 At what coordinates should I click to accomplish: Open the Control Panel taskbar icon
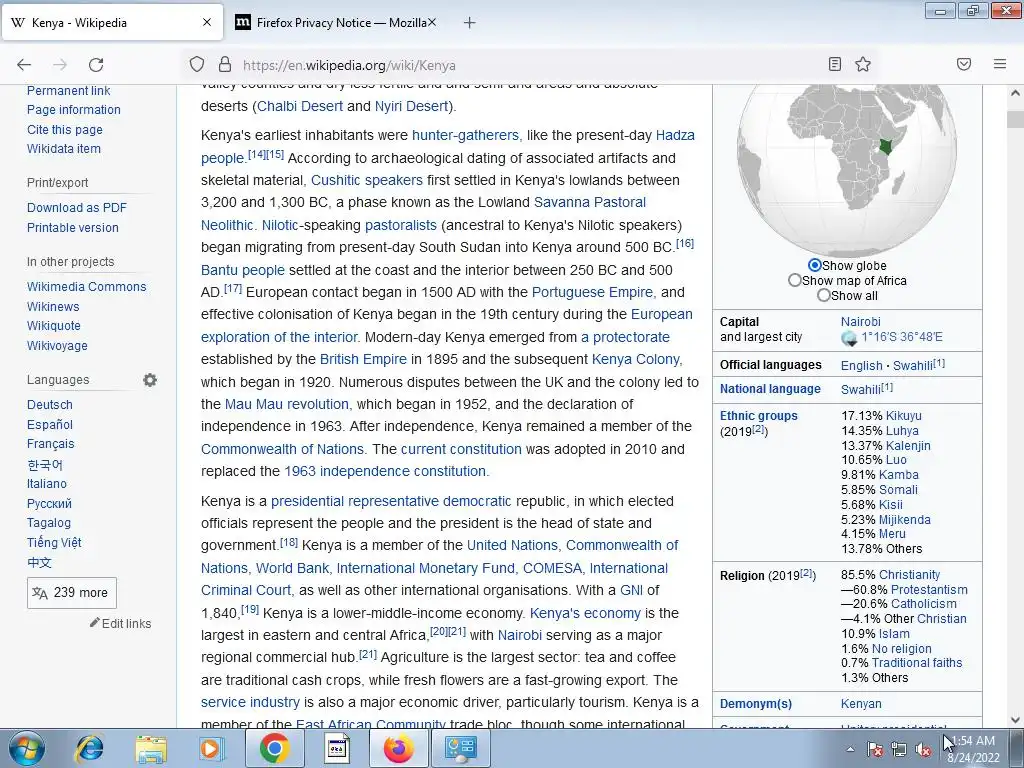pyautogui.click(x=460, y=748)
